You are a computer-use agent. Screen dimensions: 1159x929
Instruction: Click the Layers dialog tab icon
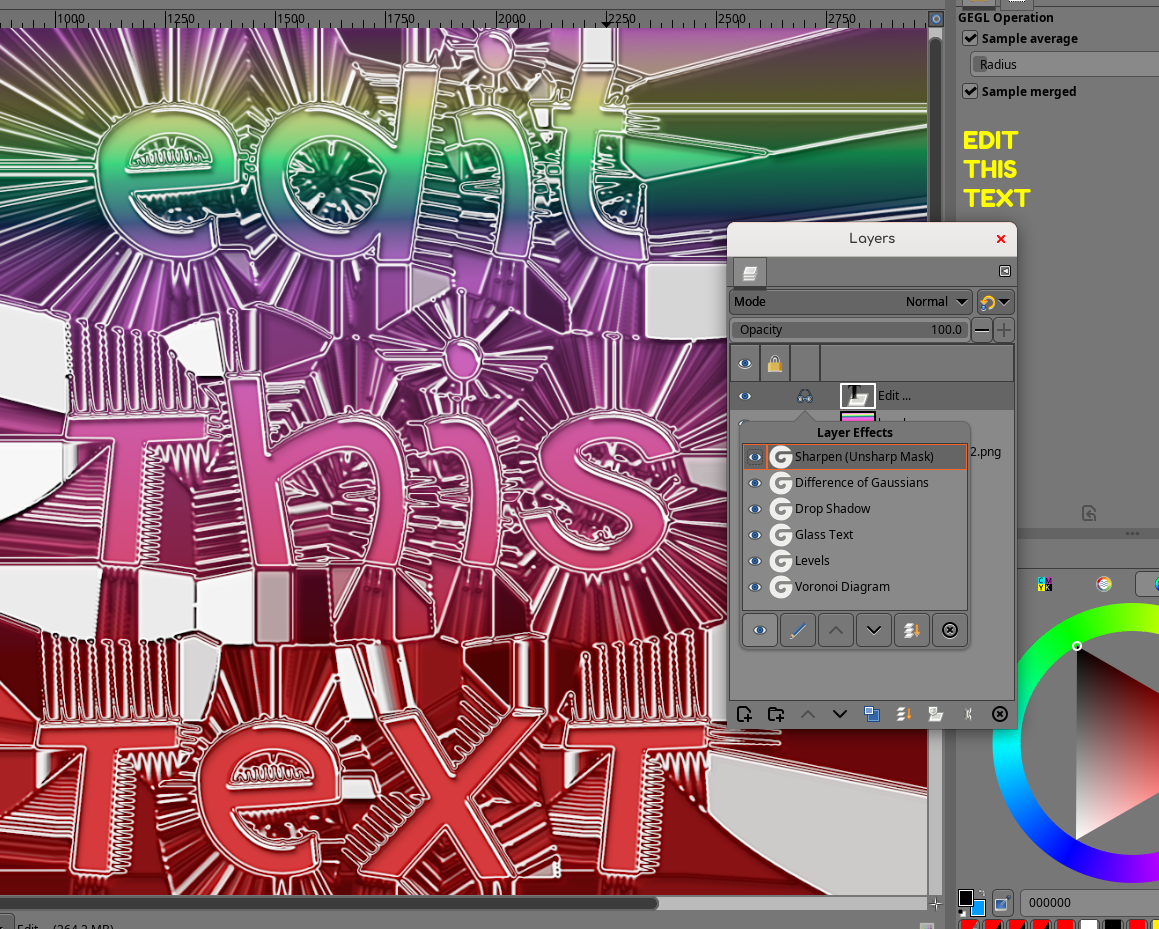coord(750,273)
